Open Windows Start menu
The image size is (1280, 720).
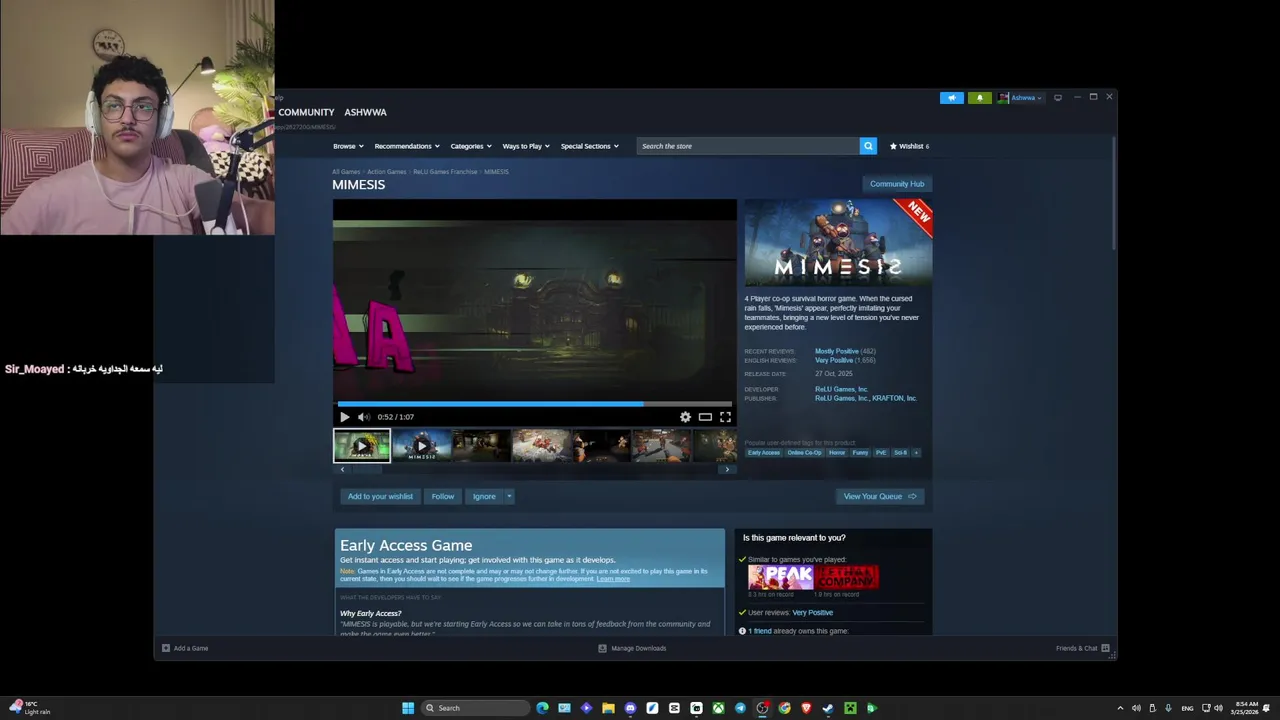[x=408, y=708]
